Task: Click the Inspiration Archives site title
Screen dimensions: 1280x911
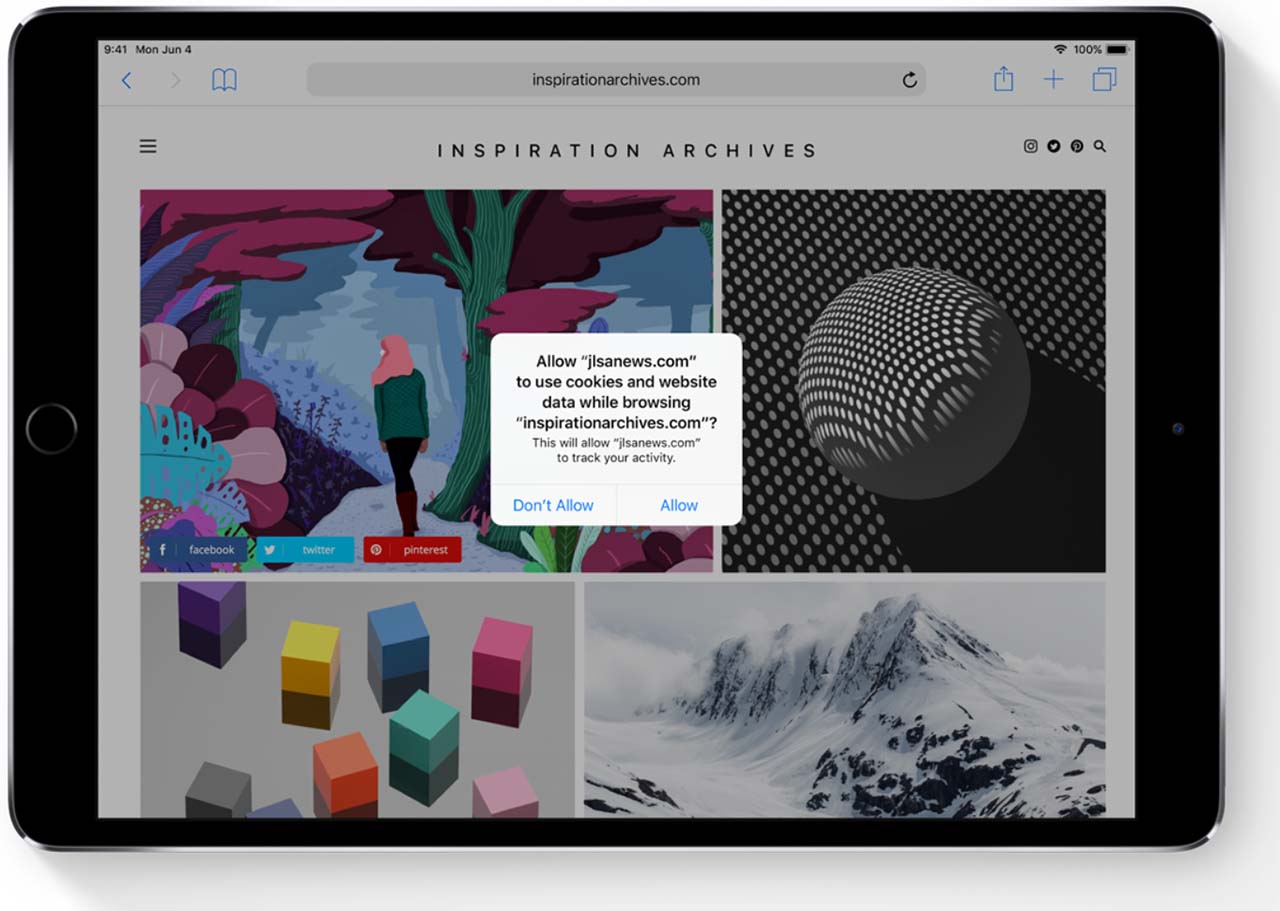Action: (626, 150)
